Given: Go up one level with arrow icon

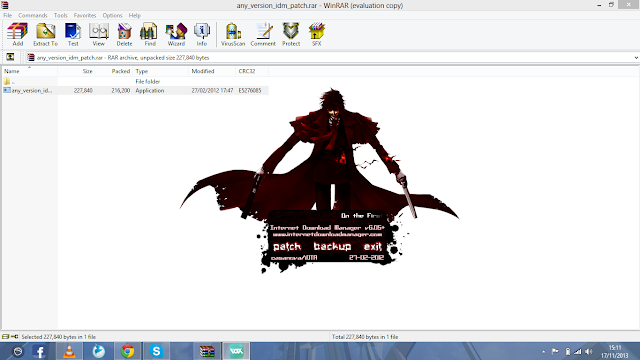Looking at the screenshot, I should click(10, 58).
